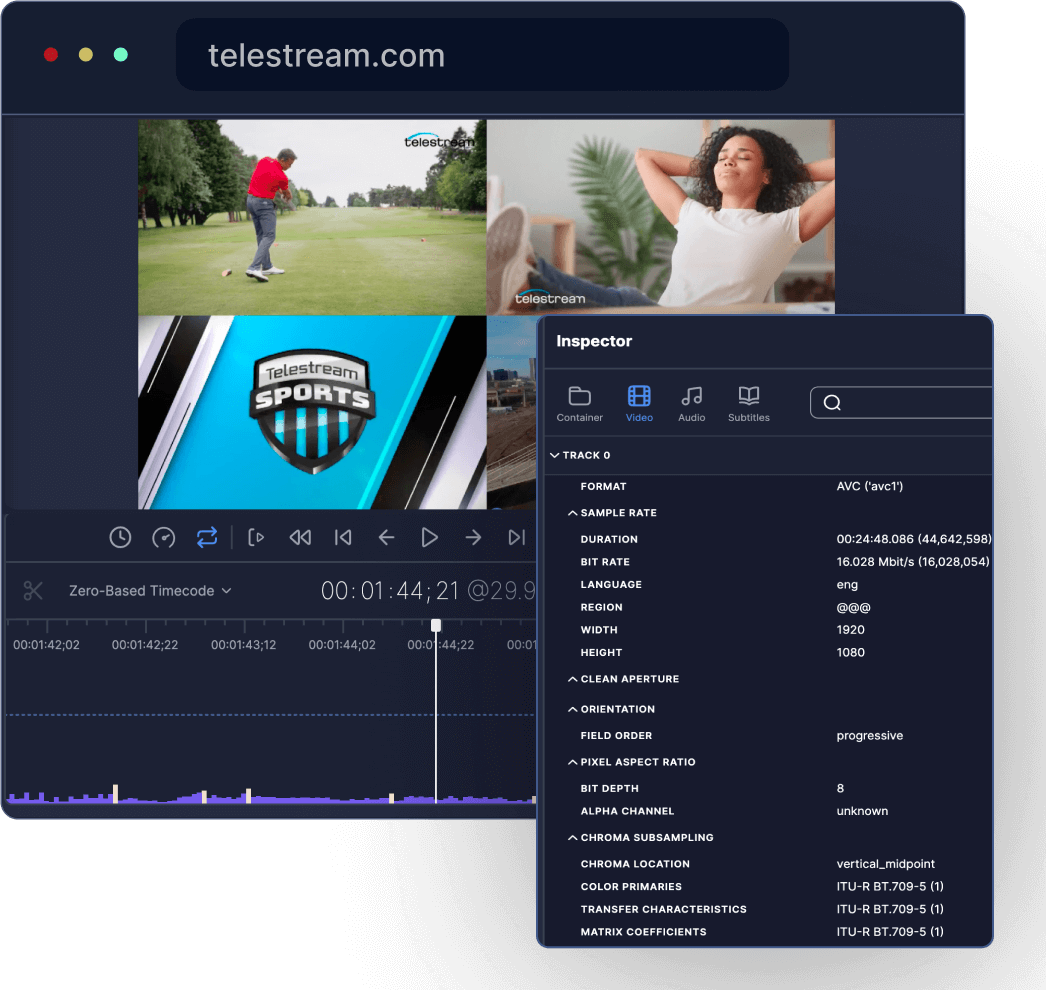
Task: Click the Telestream Sports video thumbnail
Action: (x=312, y=412)
